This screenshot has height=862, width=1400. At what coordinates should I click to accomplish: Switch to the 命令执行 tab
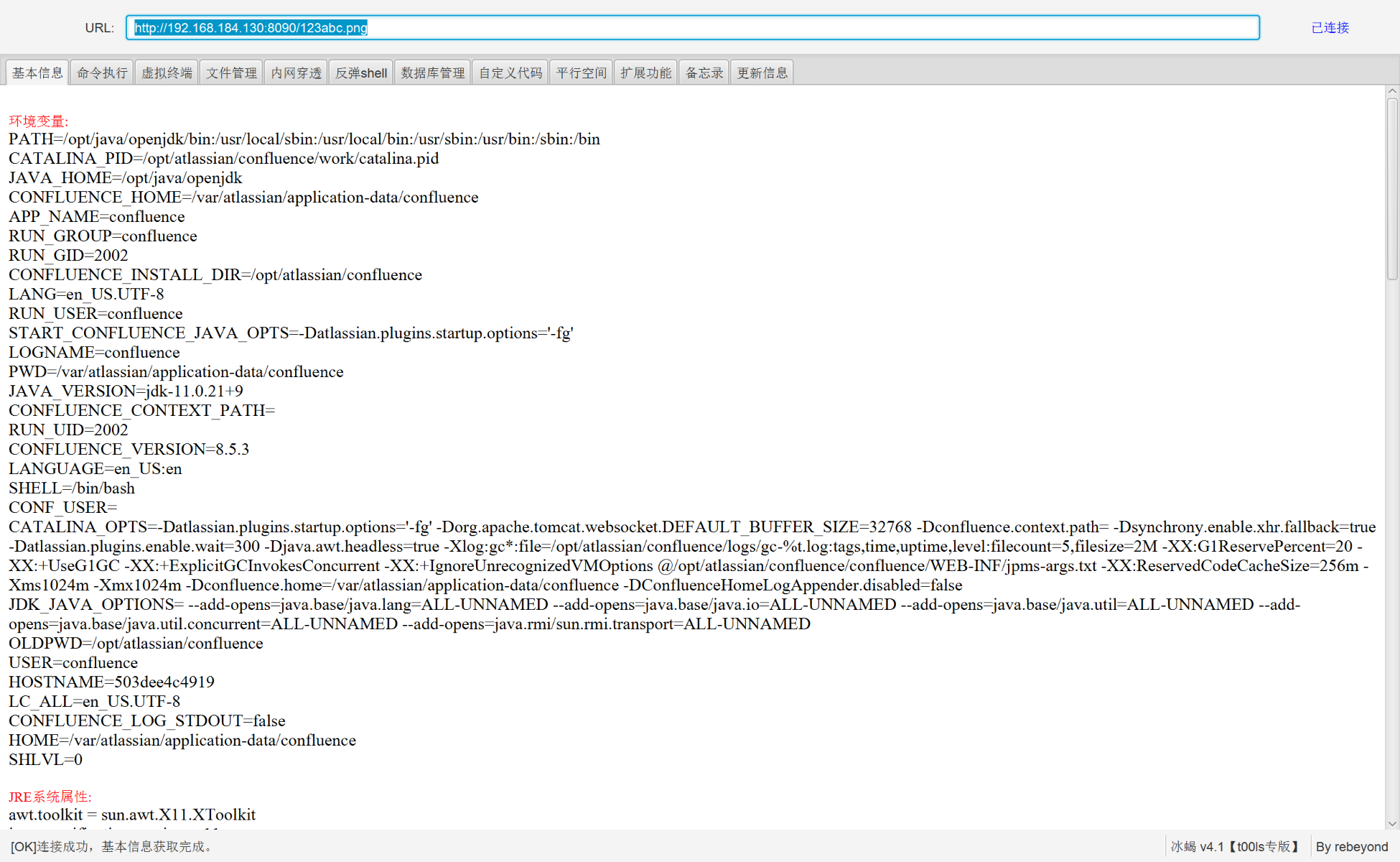tap(102, 73)
